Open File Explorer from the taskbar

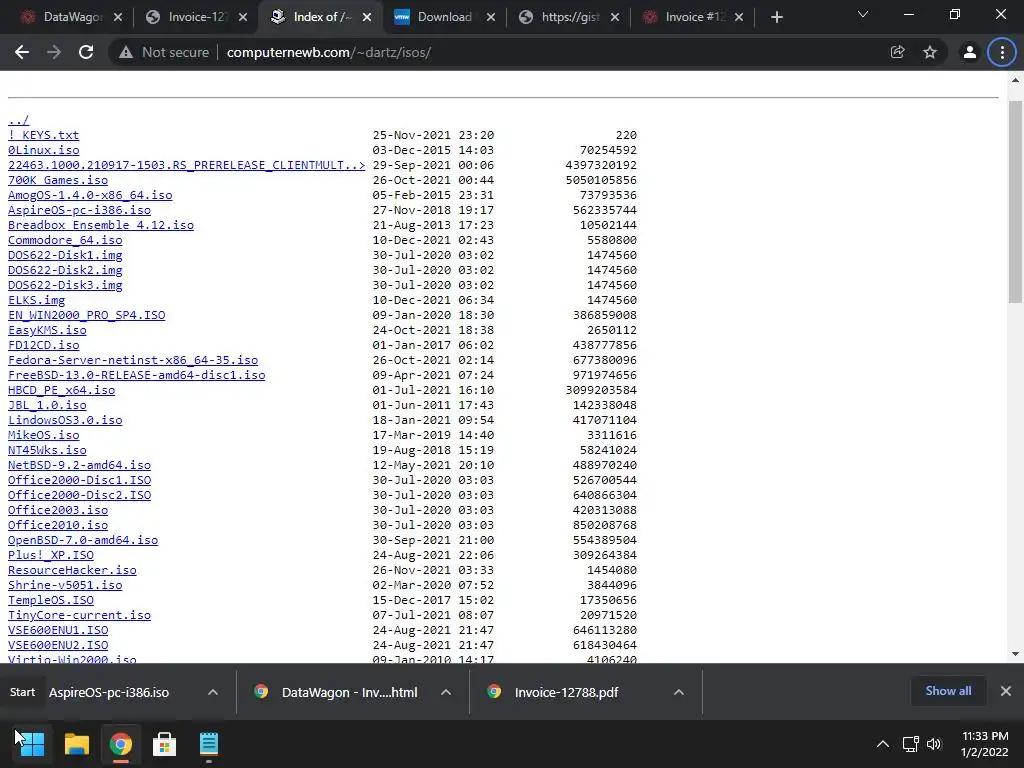[x=76, y=744]
